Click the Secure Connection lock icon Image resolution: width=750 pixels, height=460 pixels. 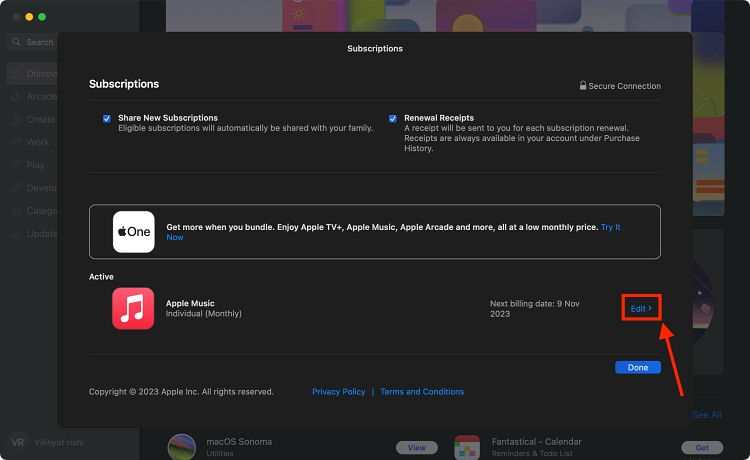click(583, 86)
